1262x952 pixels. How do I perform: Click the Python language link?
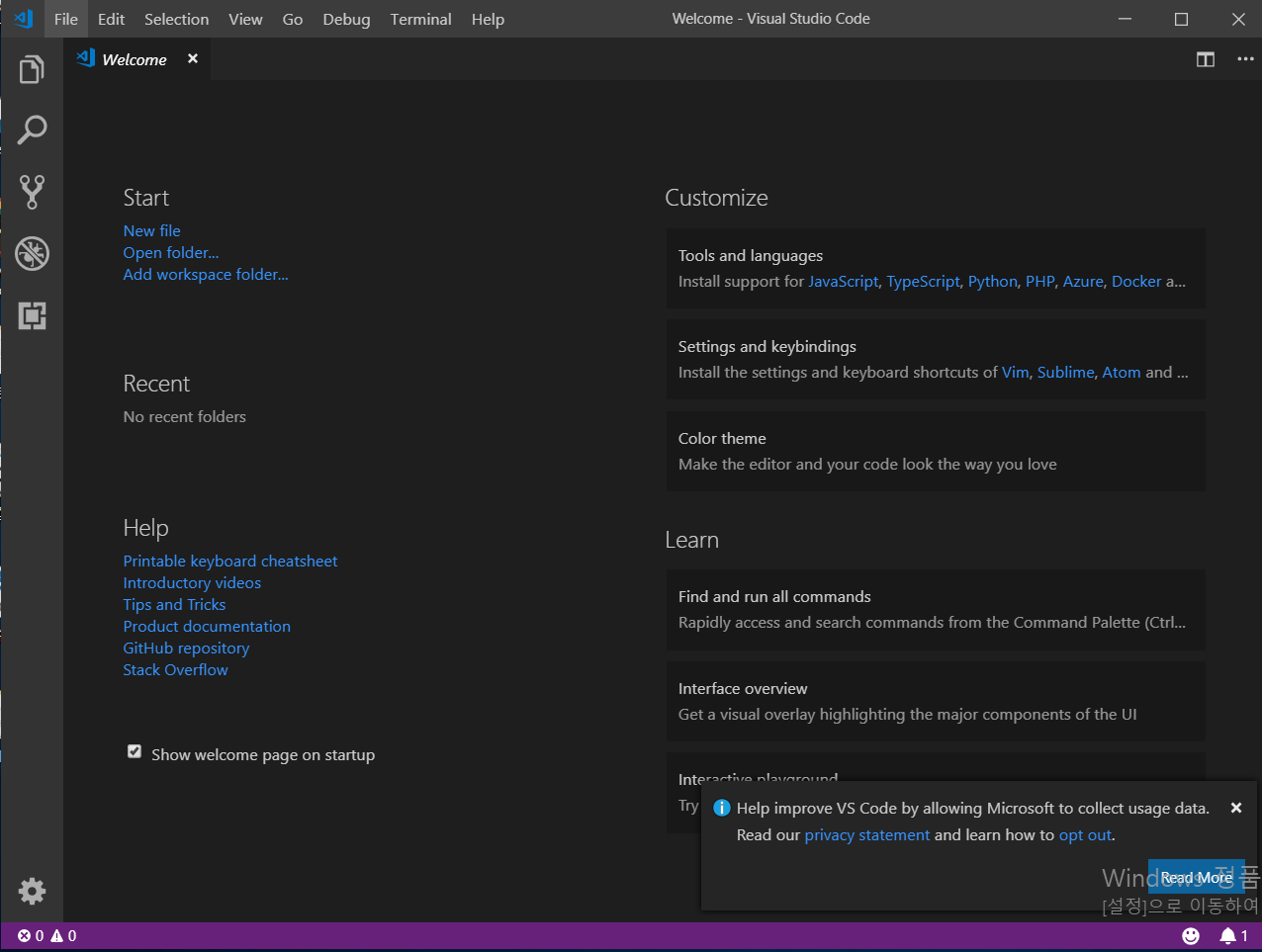pos(992,281)
